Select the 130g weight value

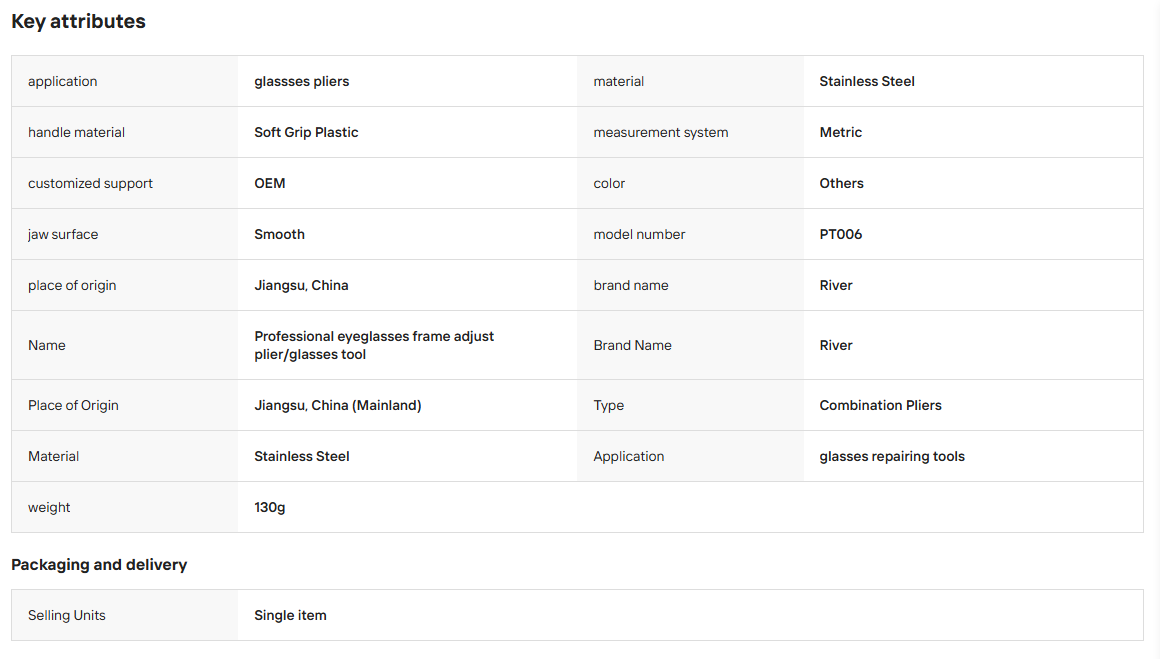[269, 507]
